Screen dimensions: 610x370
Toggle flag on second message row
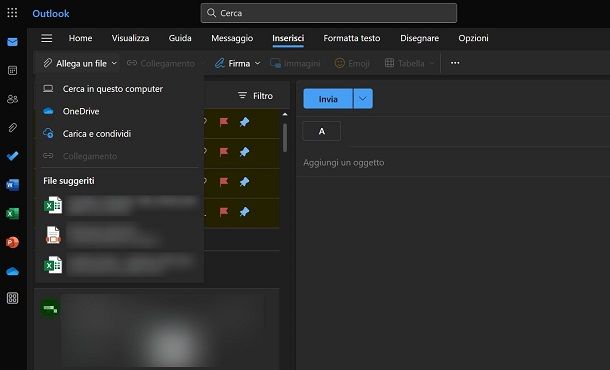[224, 152]
